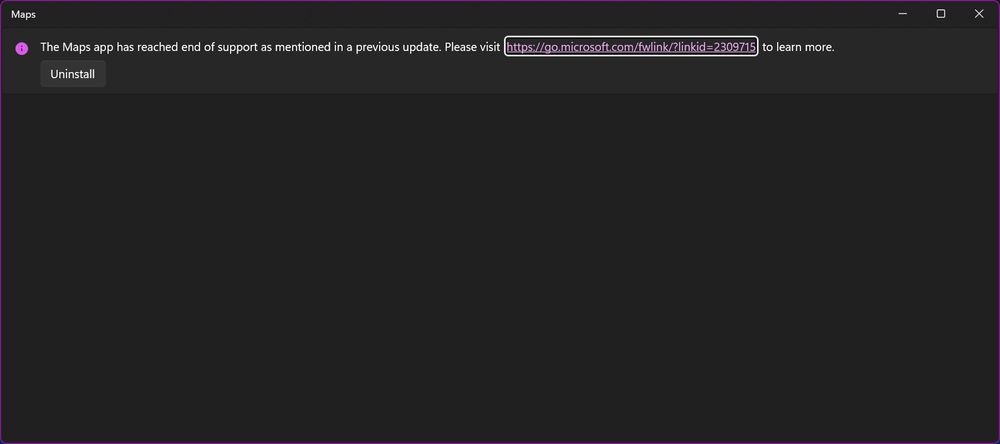Click the Uninstall button

73,74
